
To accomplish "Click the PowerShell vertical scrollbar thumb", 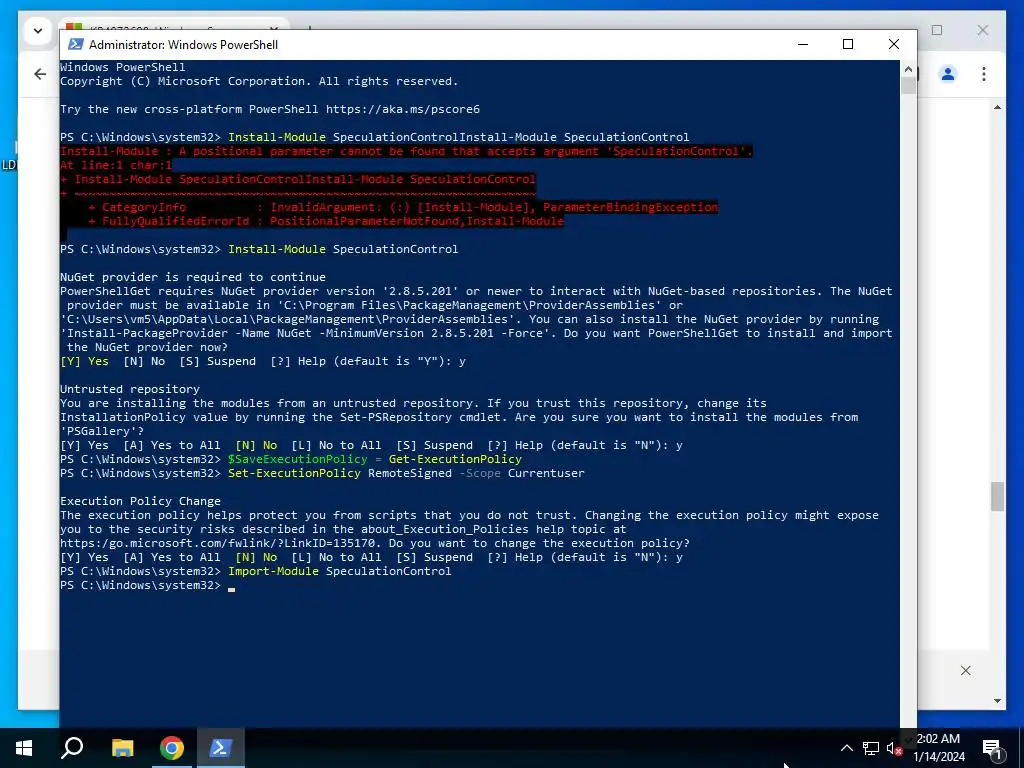I will [908, 86].
